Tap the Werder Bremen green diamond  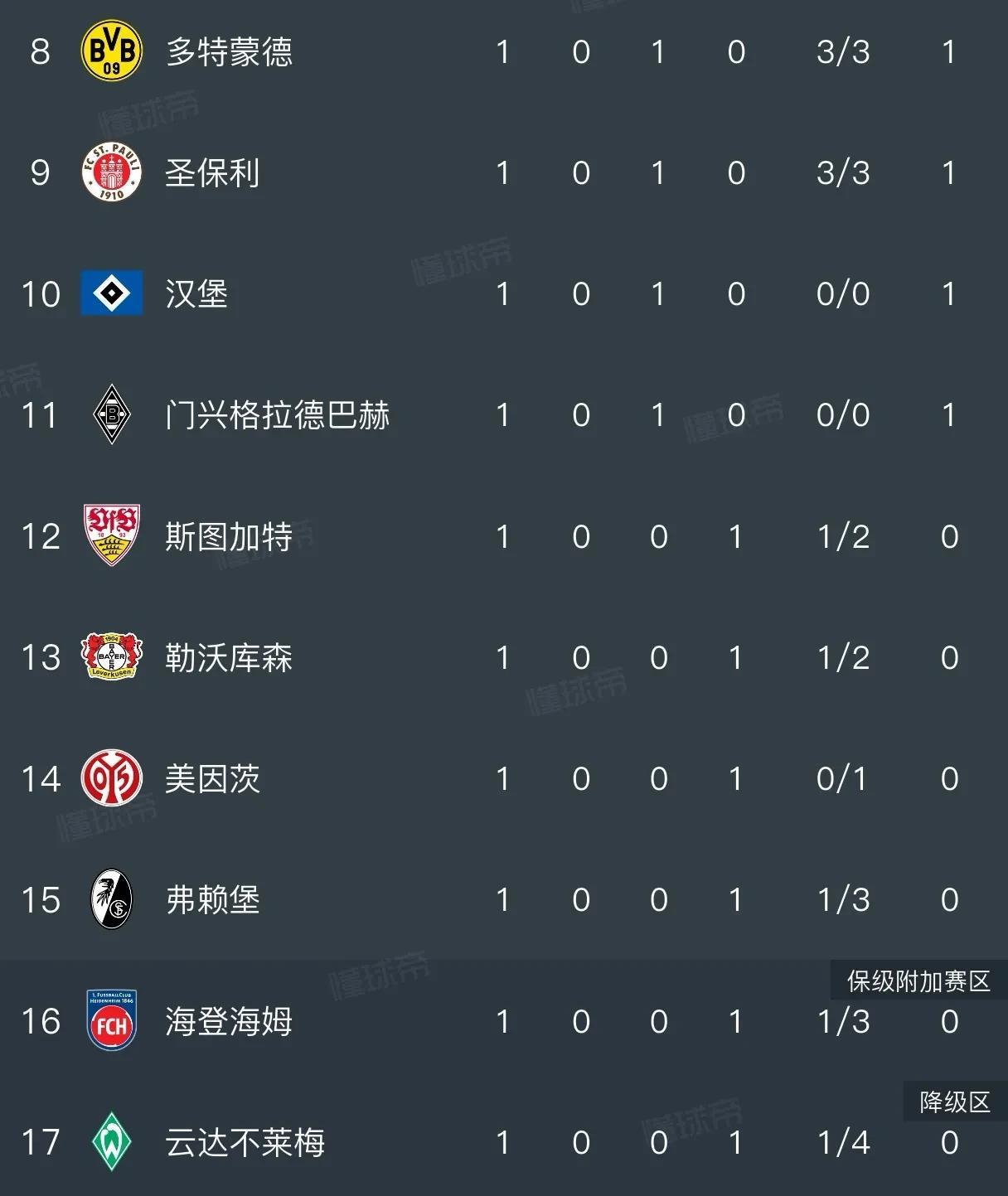111,1142
